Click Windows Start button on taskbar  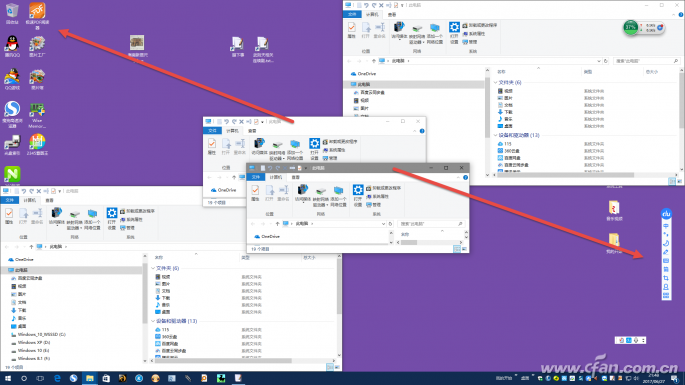coord(7,378)
